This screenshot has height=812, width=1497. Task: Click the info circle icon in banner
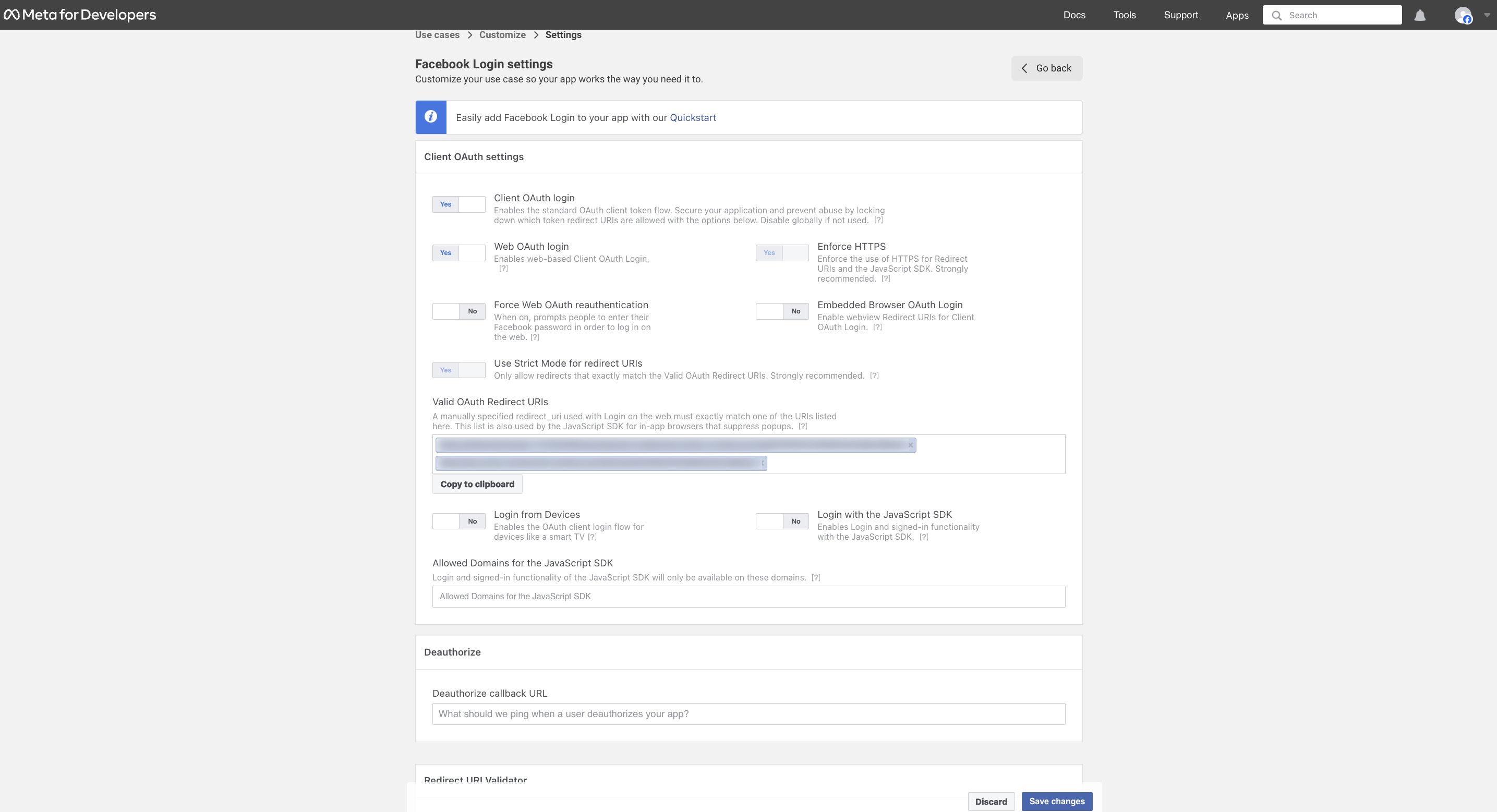pyautogui.click(x=430, y=117)
